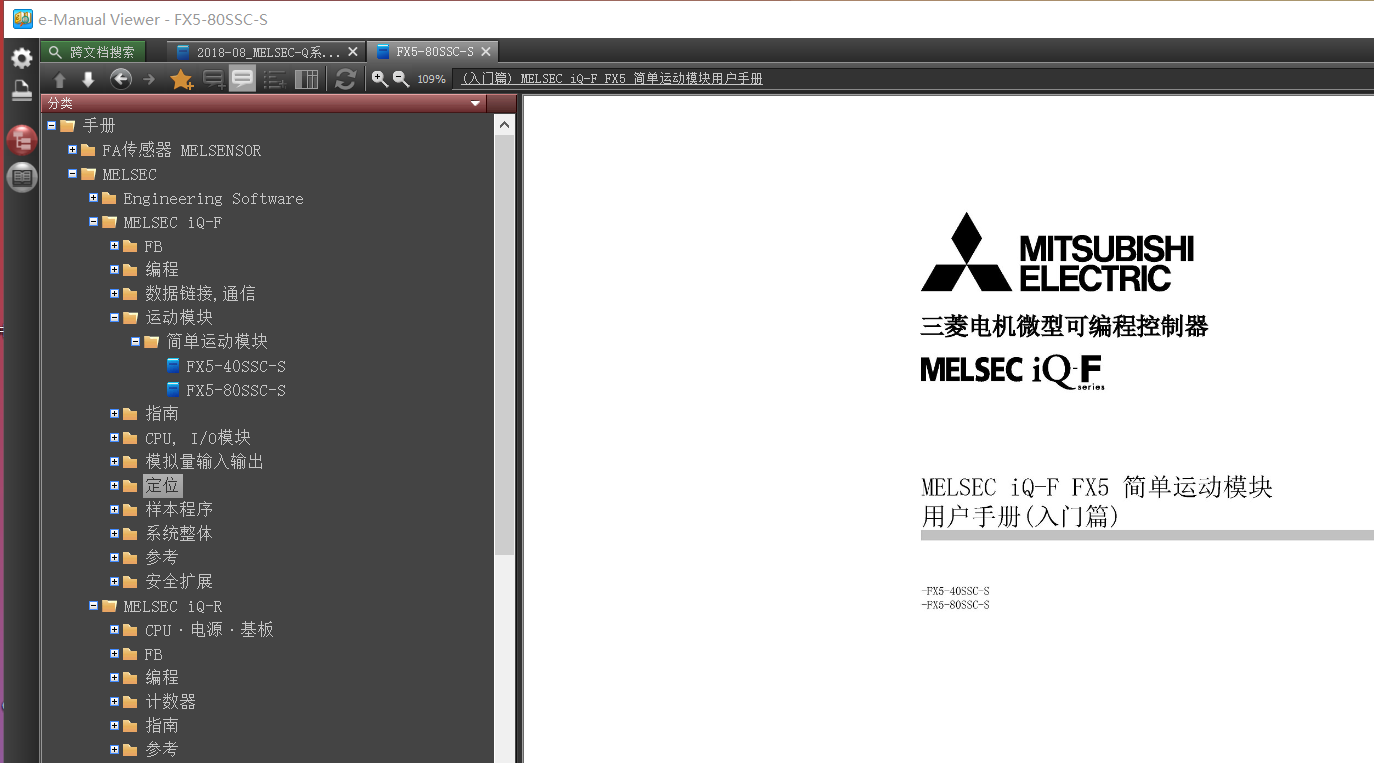The image size is (1374, 763).
Task: Open the 分类 panel dropdown arrow
Action: pyautogui.click(x=476, y=103)
